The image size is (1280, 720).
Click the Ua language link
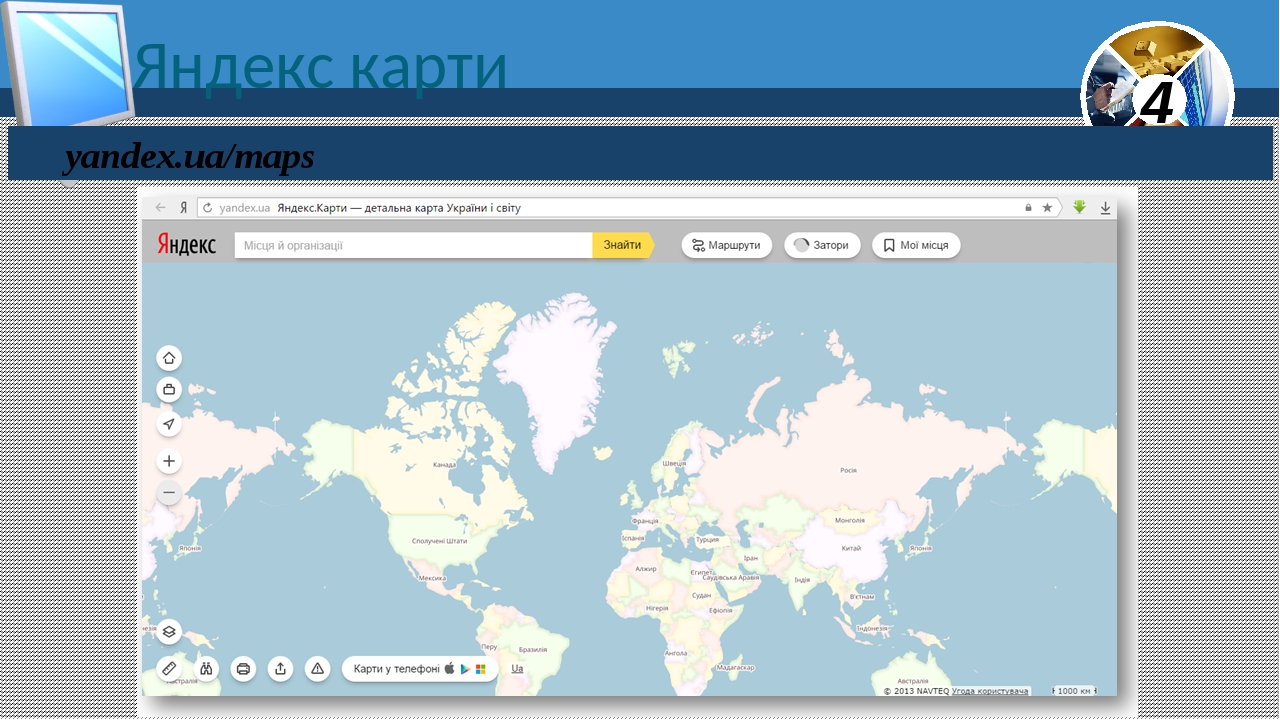tap(517, 668)
